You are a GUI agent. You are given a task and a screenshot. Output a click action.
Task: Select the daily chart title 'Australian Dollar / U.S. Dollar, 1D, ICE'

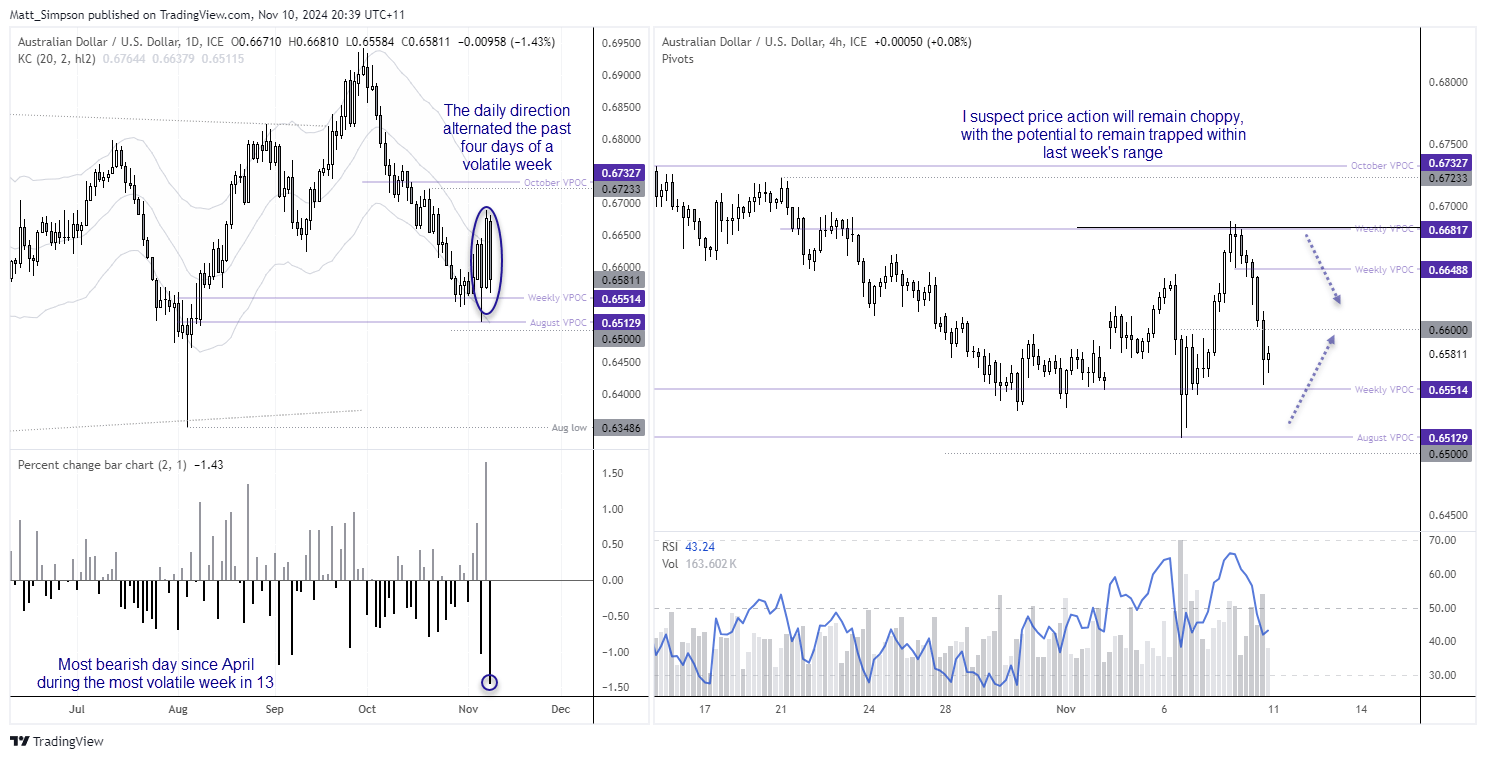pos(122,42)
